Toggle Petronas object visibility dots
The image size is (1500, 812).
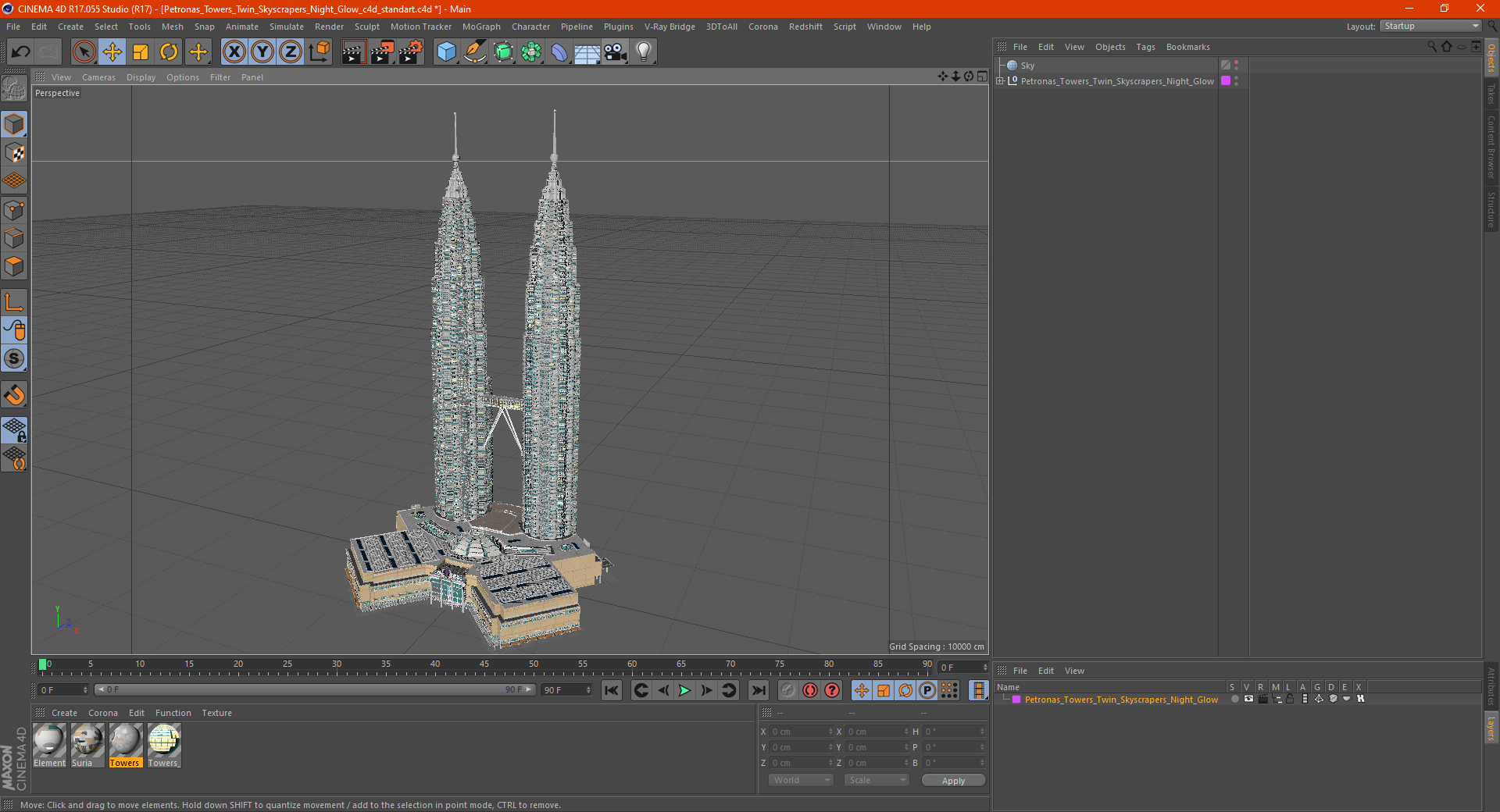click(x=1236, y=80)
